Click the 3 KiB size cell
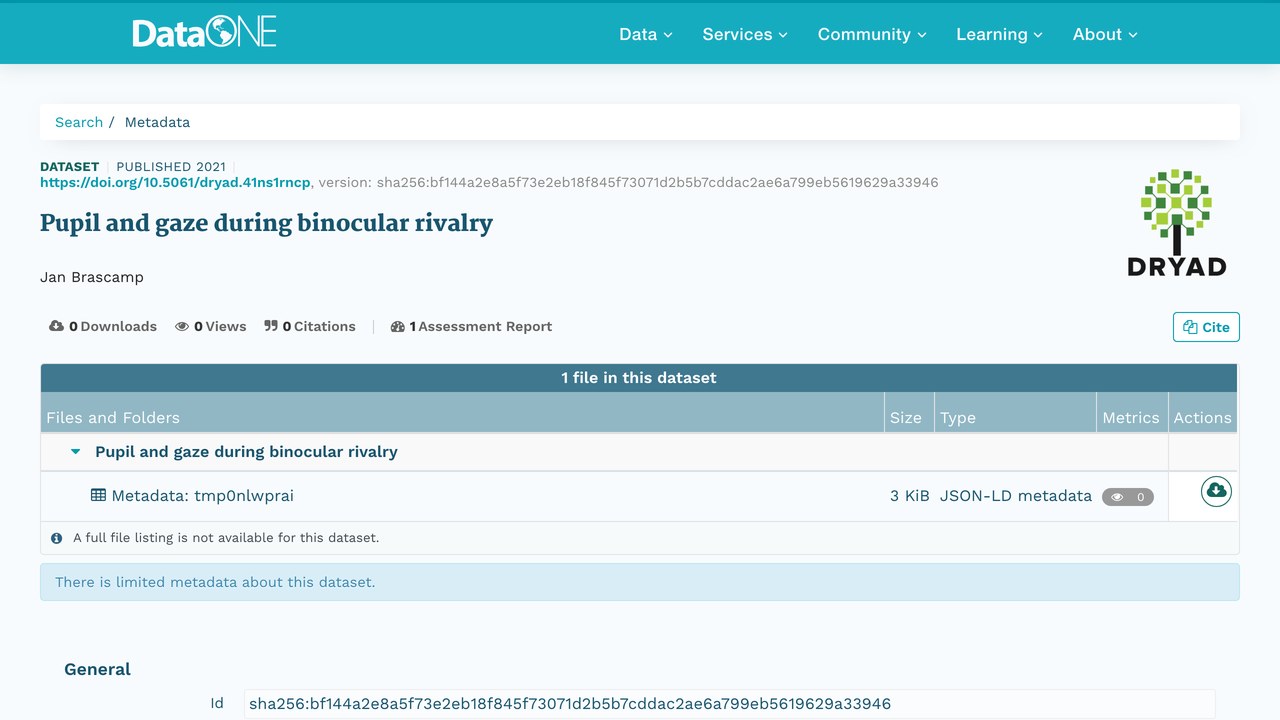1280x720 pixels. click(x=910, y=495)
